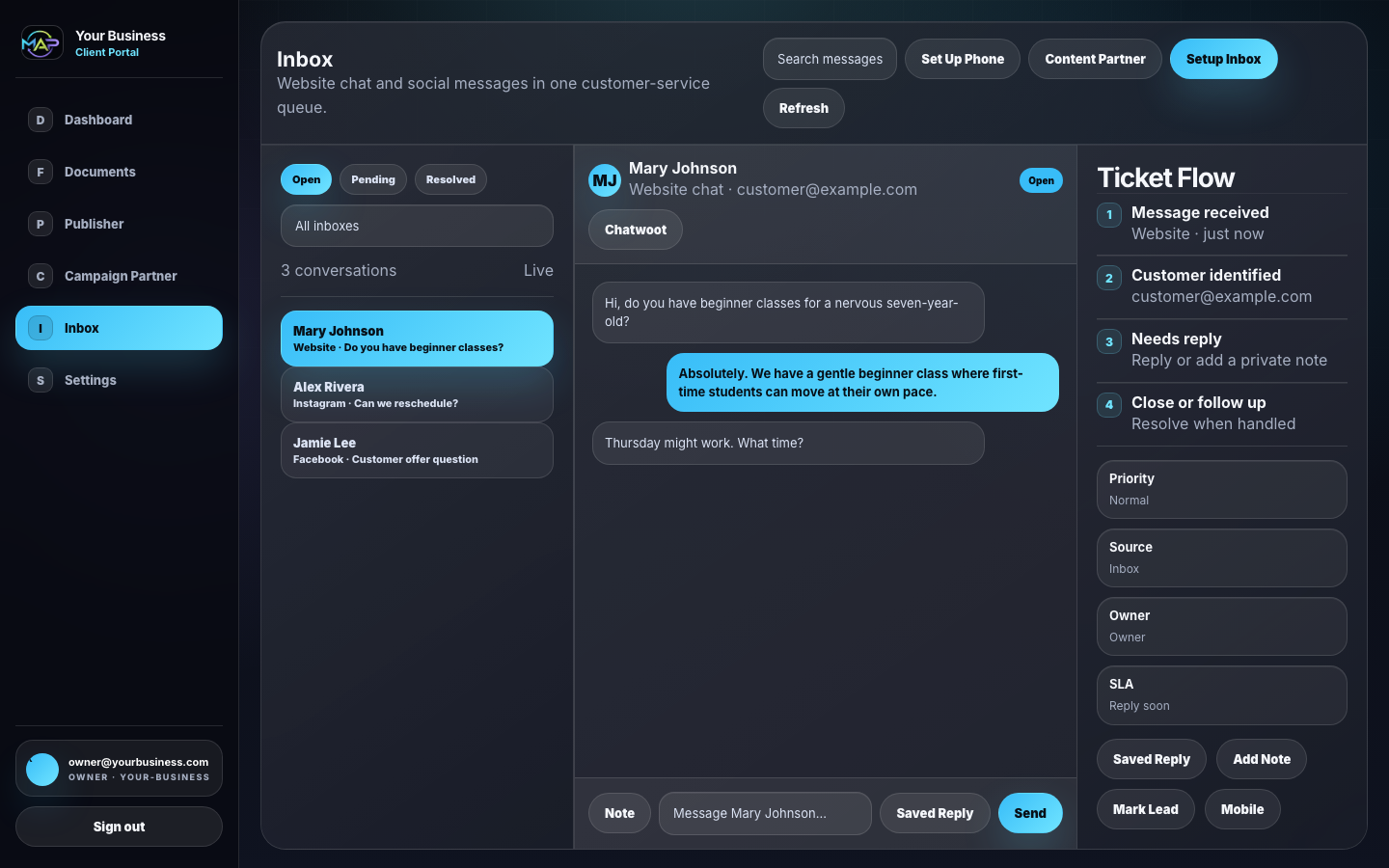Image resolution: width=1389 pixels, height=868 pixels.
Task: Filter conversations by Resolved status
Action: (x=450, y=179)
